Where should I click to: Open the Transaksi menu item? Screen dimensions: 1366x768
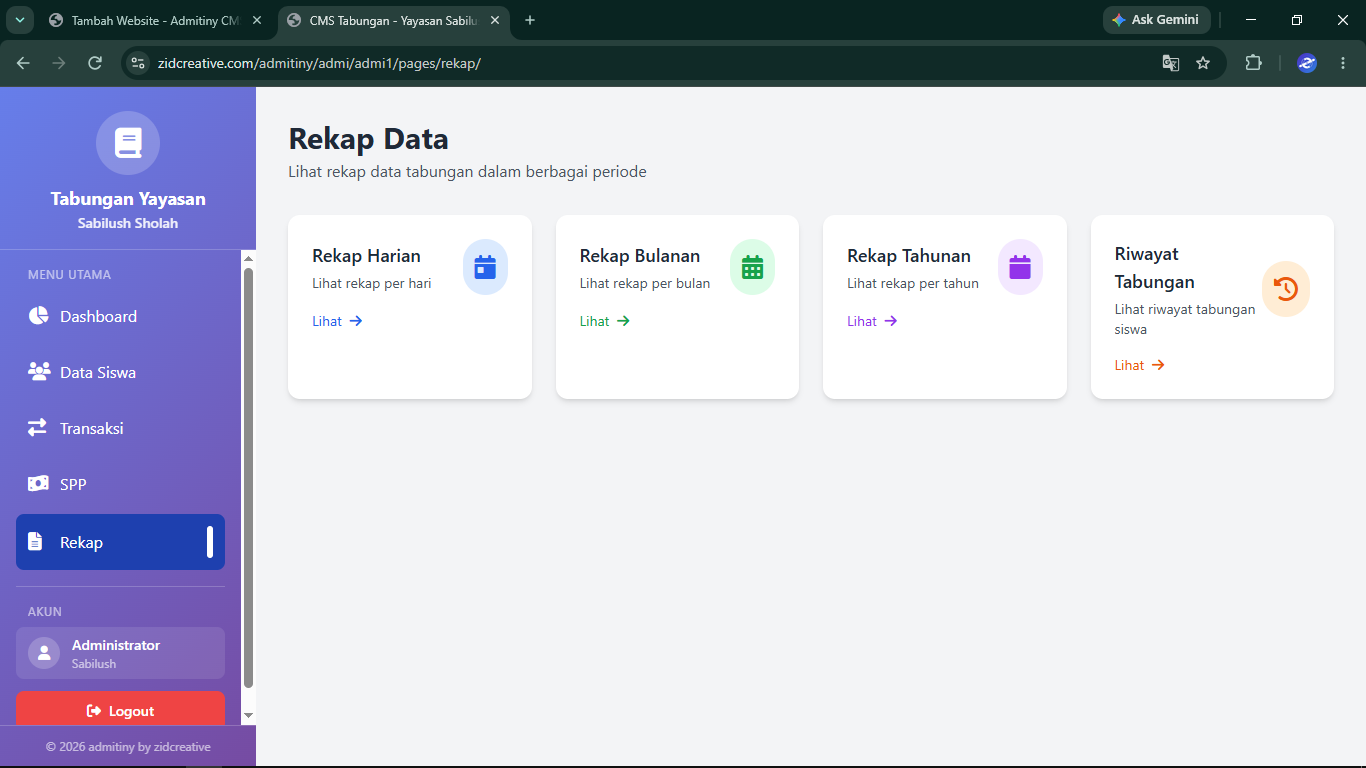coord(120,428)
